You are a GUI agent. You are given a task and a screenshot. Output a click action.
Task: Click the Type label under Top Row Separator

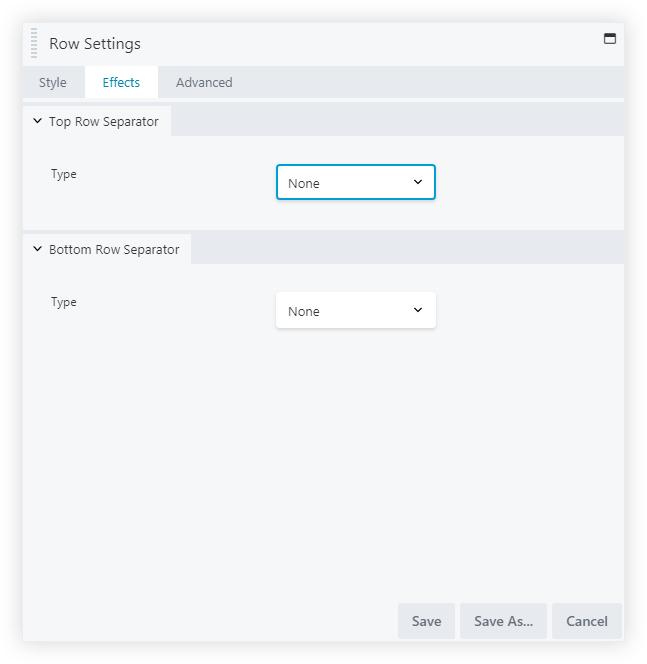(x=64, y=174)
